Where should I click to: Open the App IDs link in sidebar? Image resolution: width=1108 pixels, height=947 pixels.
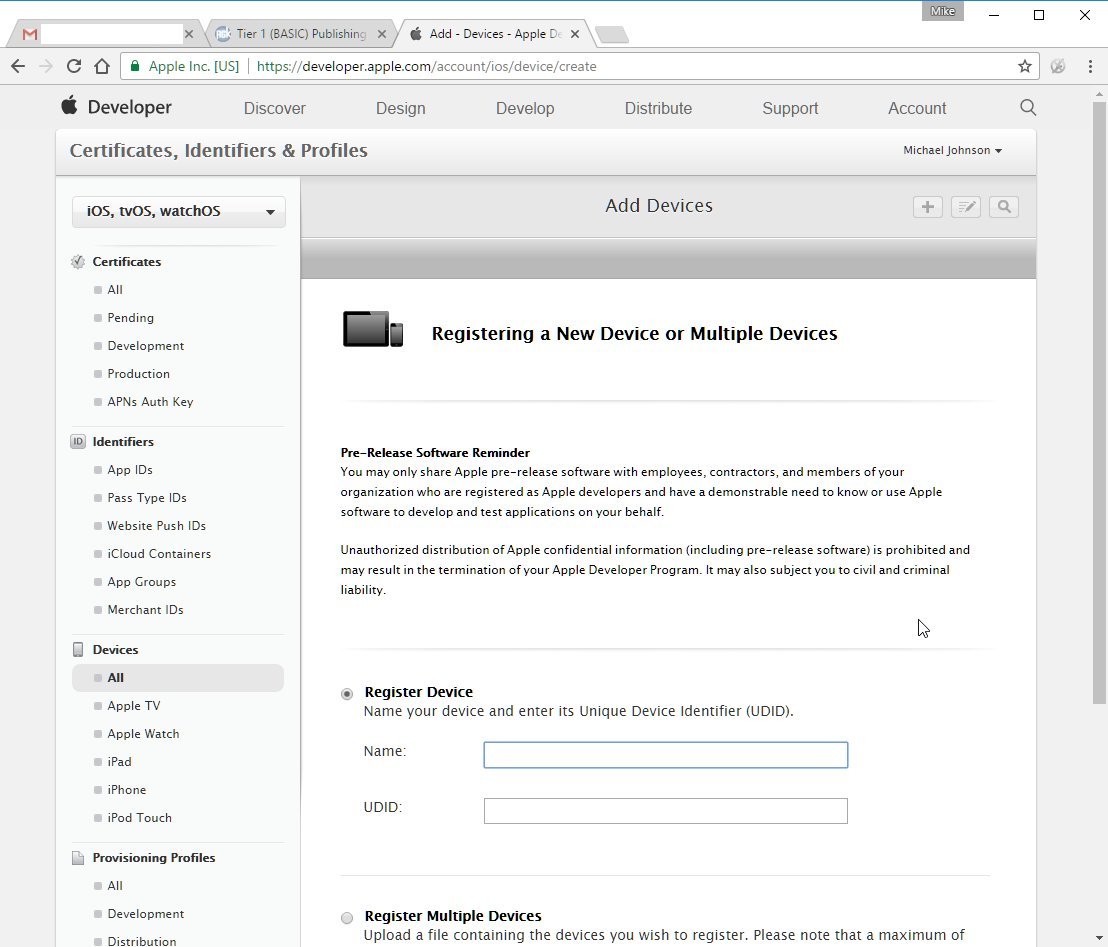(x=129, y=470)
